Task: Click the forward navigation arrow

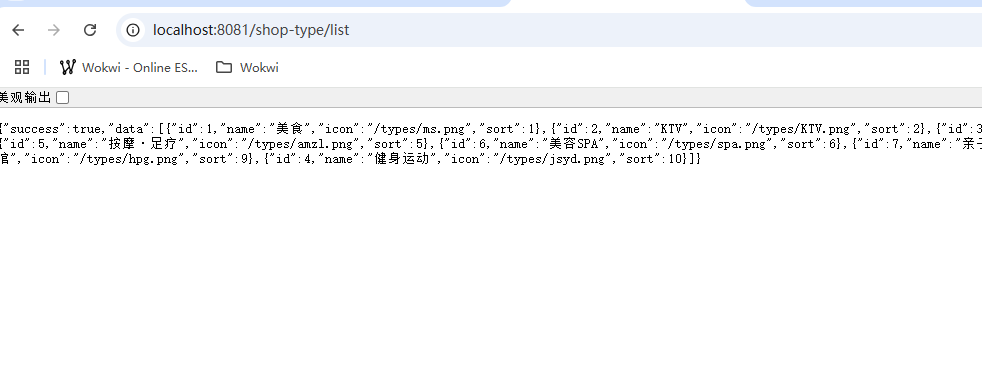Action: click(x=54, y=30)
